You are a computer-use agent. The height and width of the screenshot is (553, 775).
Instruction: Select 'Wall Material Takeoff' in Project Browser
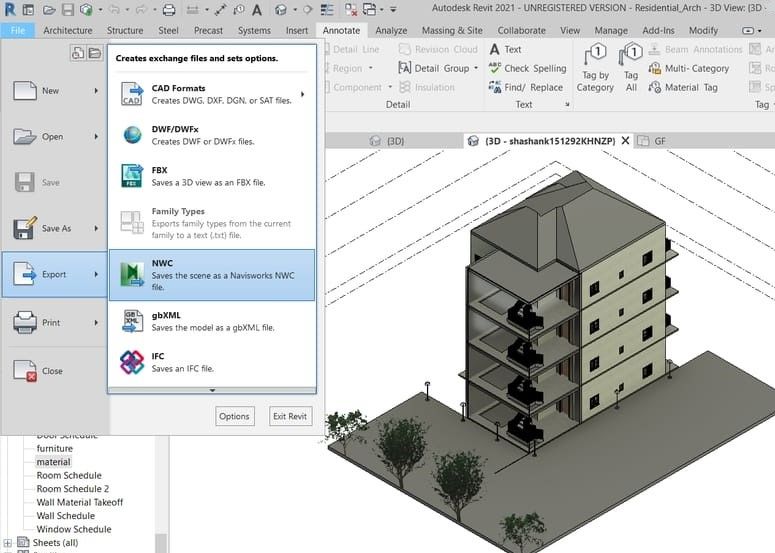click(80, 502)
